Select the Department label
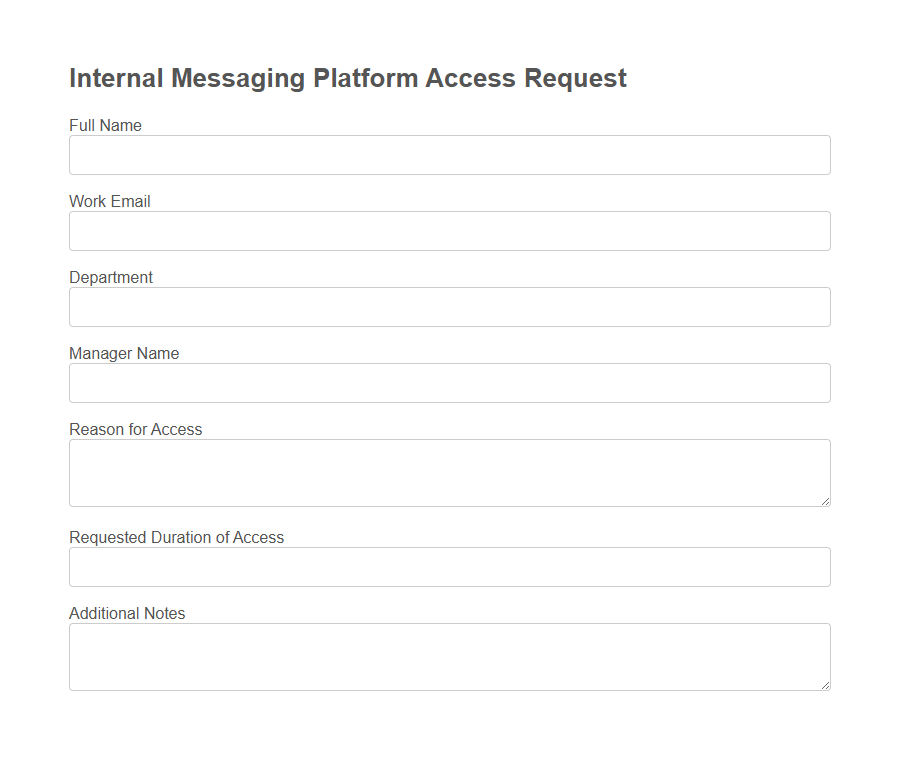This screenshot has width=900, height=759. [x=111, y=277]
